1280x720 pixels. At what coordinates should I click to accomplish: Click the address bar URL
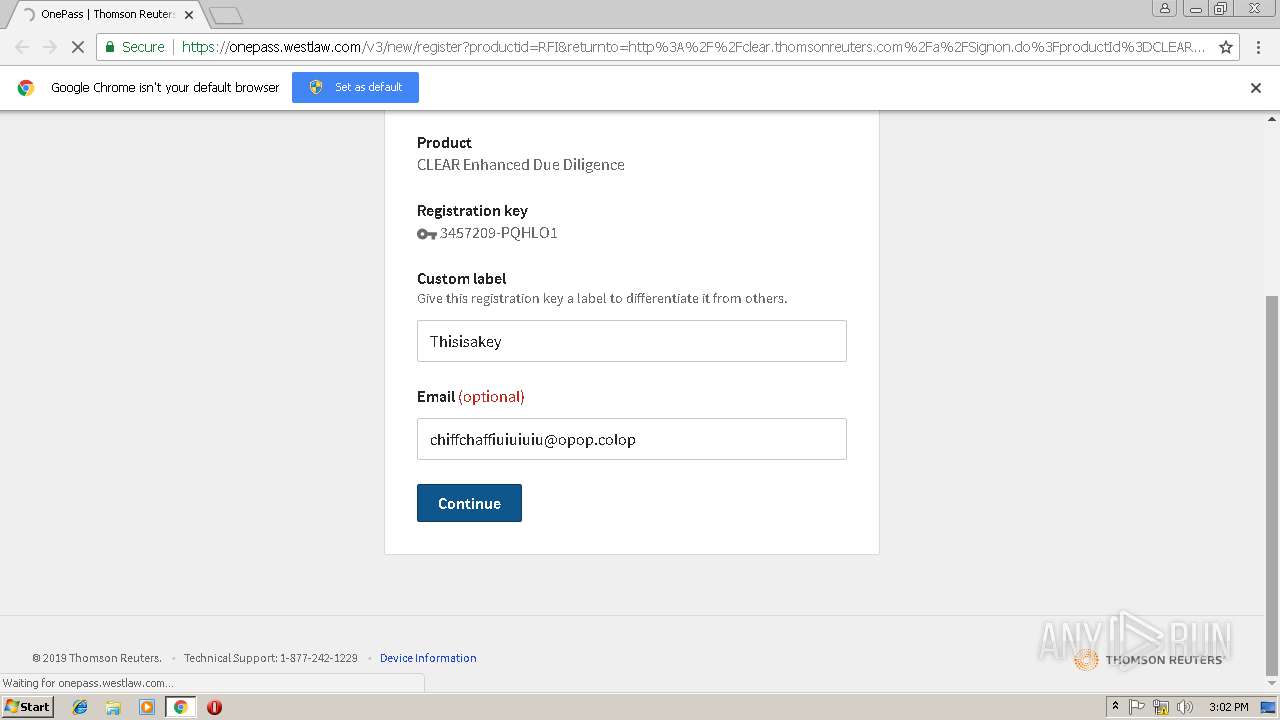[x=693, y=47]
